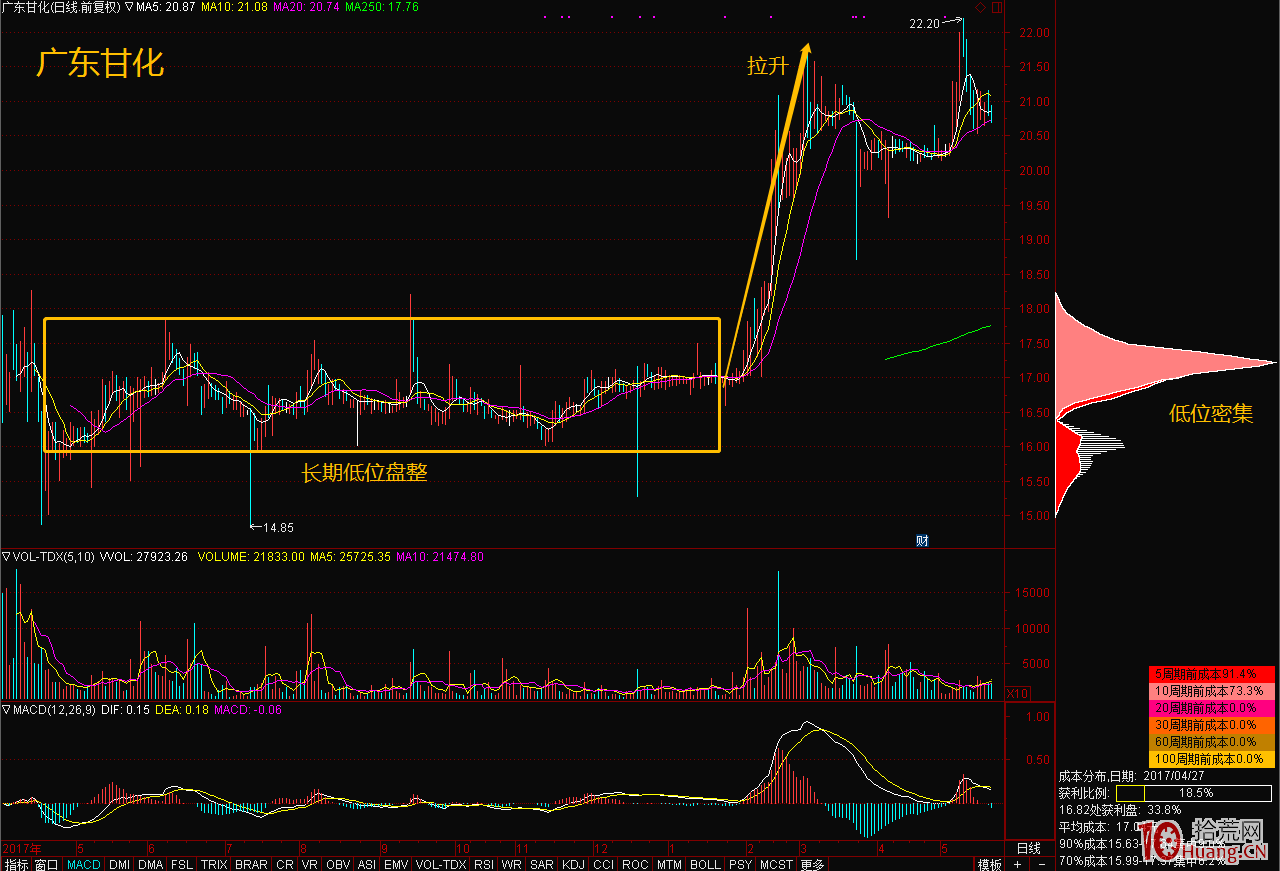Choose the BRAR indicator tab

pyautogui.click(x=251, y=864)
